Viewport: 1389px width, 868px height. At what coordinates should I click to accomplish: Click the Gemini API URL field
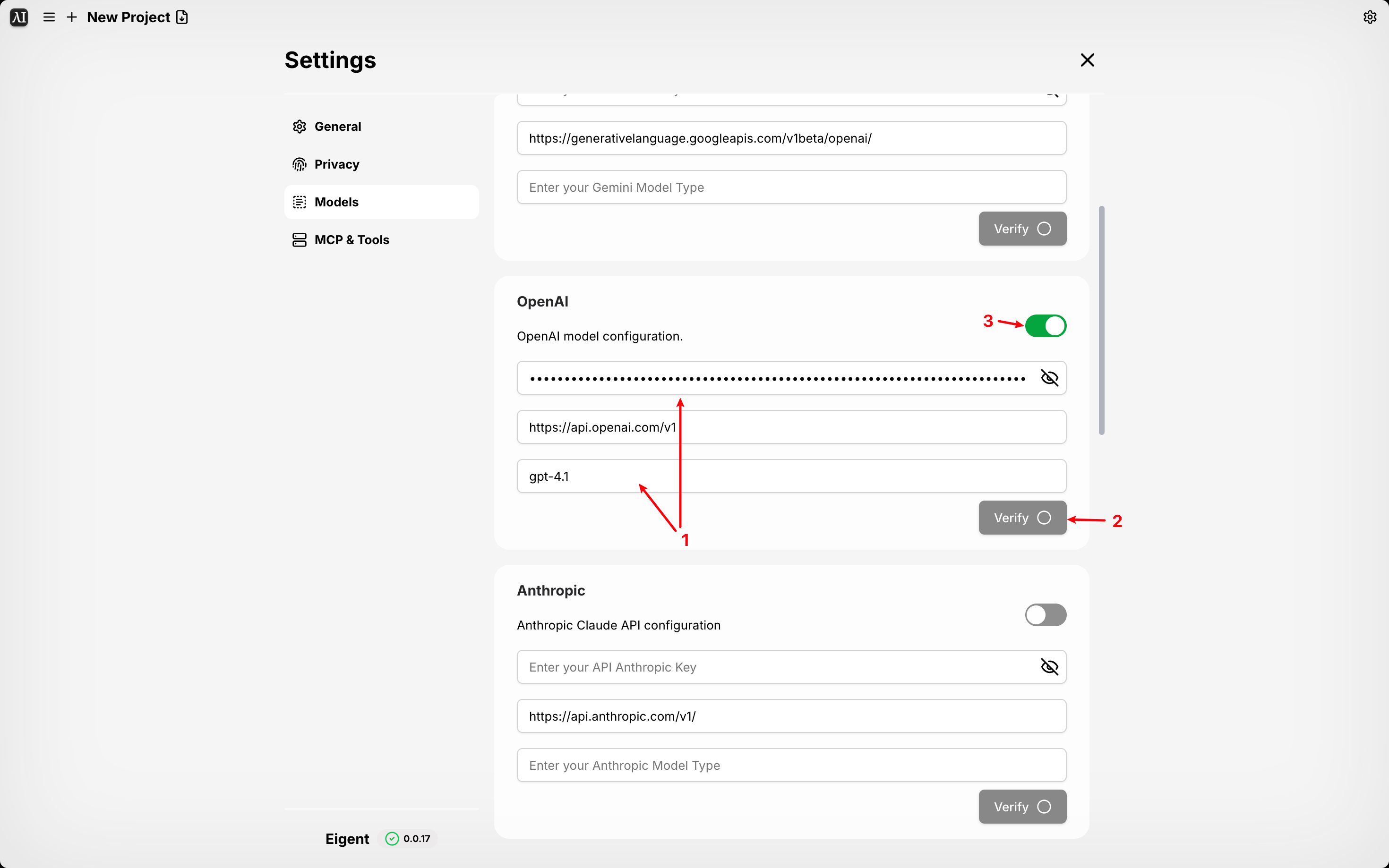pyautogui.click(x=791, y=138)
